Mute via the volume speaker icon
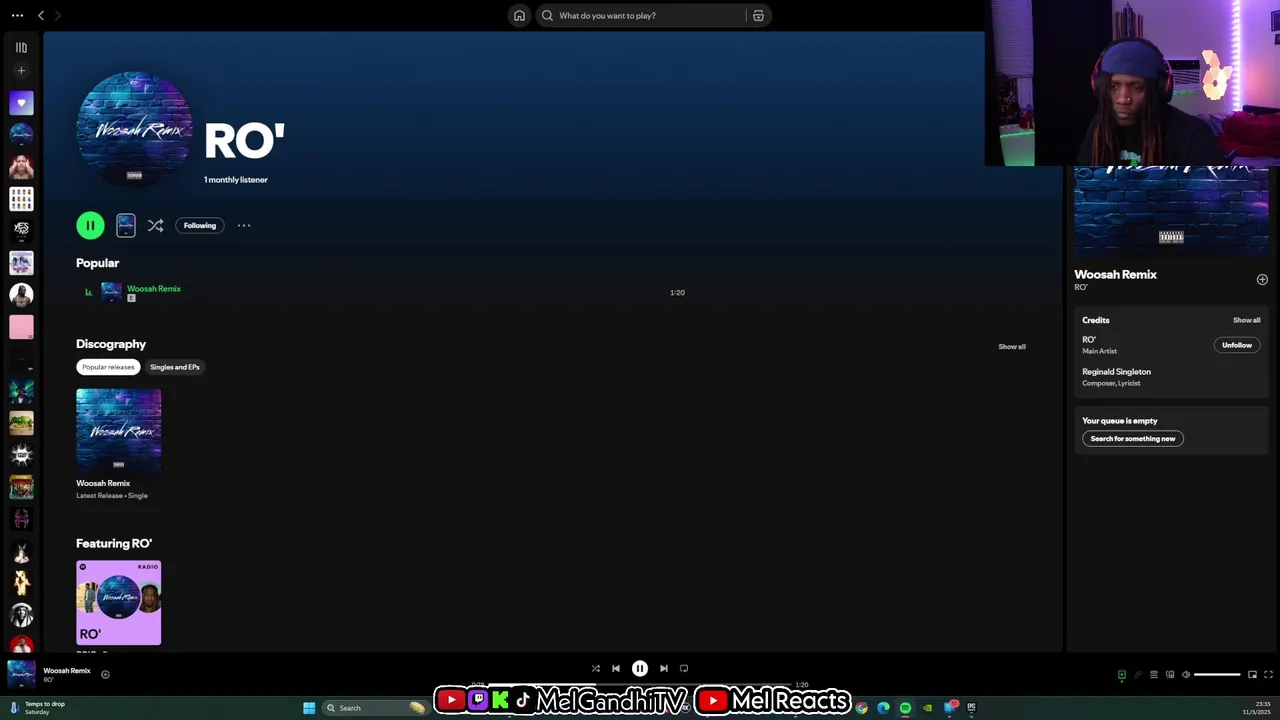Screen dimensions: 1280x720 coord(1186,674)
